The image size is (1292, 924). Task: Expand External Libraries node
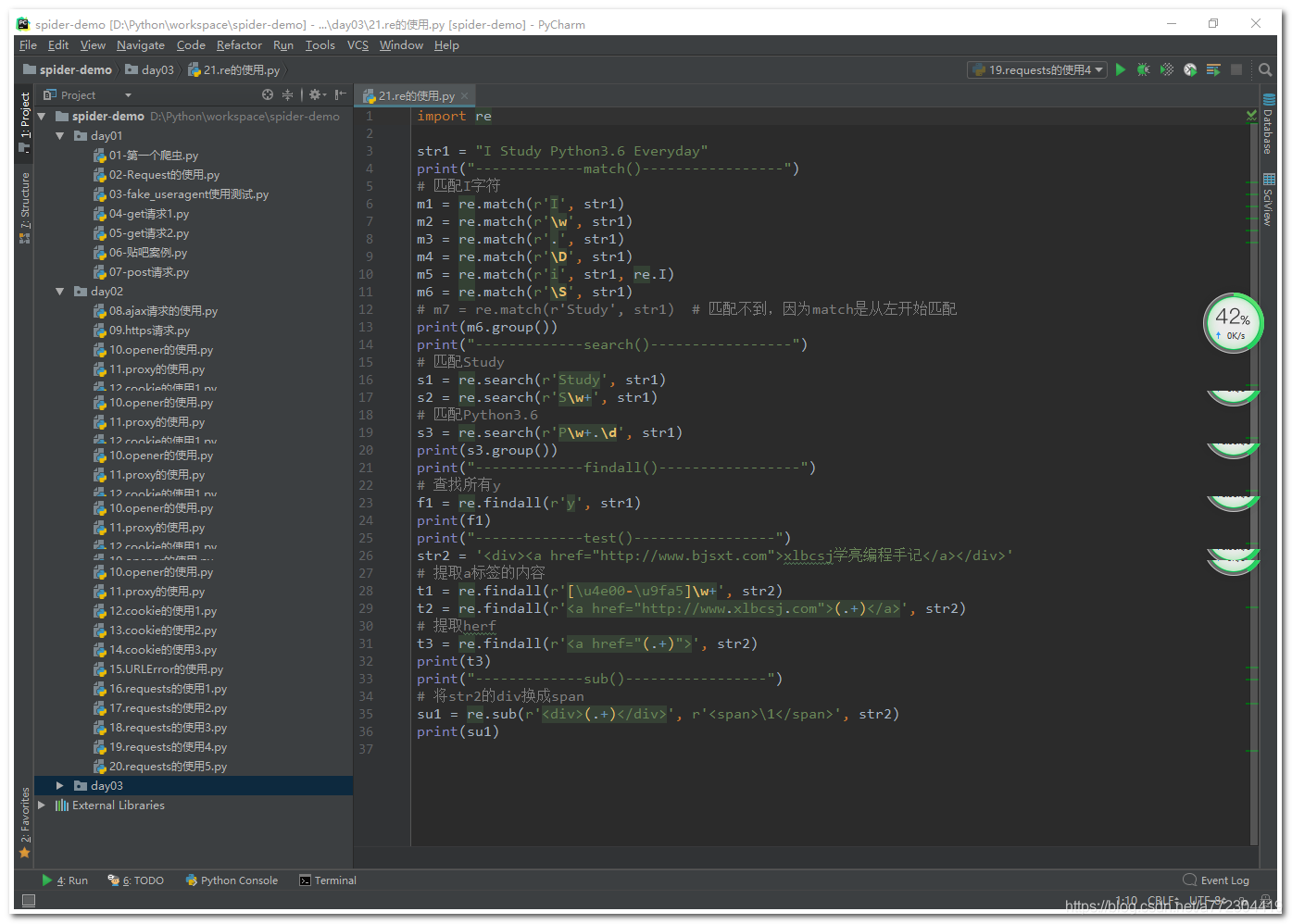(x=42, y=805)
